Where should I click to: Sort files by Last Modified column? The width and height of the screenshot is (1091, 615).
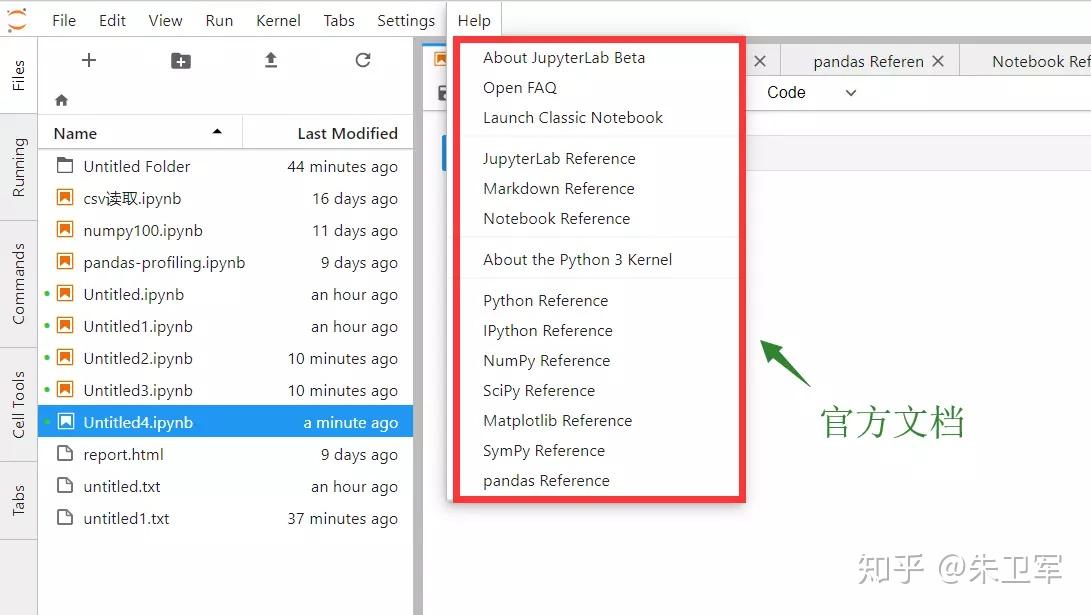(x=328, y=133)
